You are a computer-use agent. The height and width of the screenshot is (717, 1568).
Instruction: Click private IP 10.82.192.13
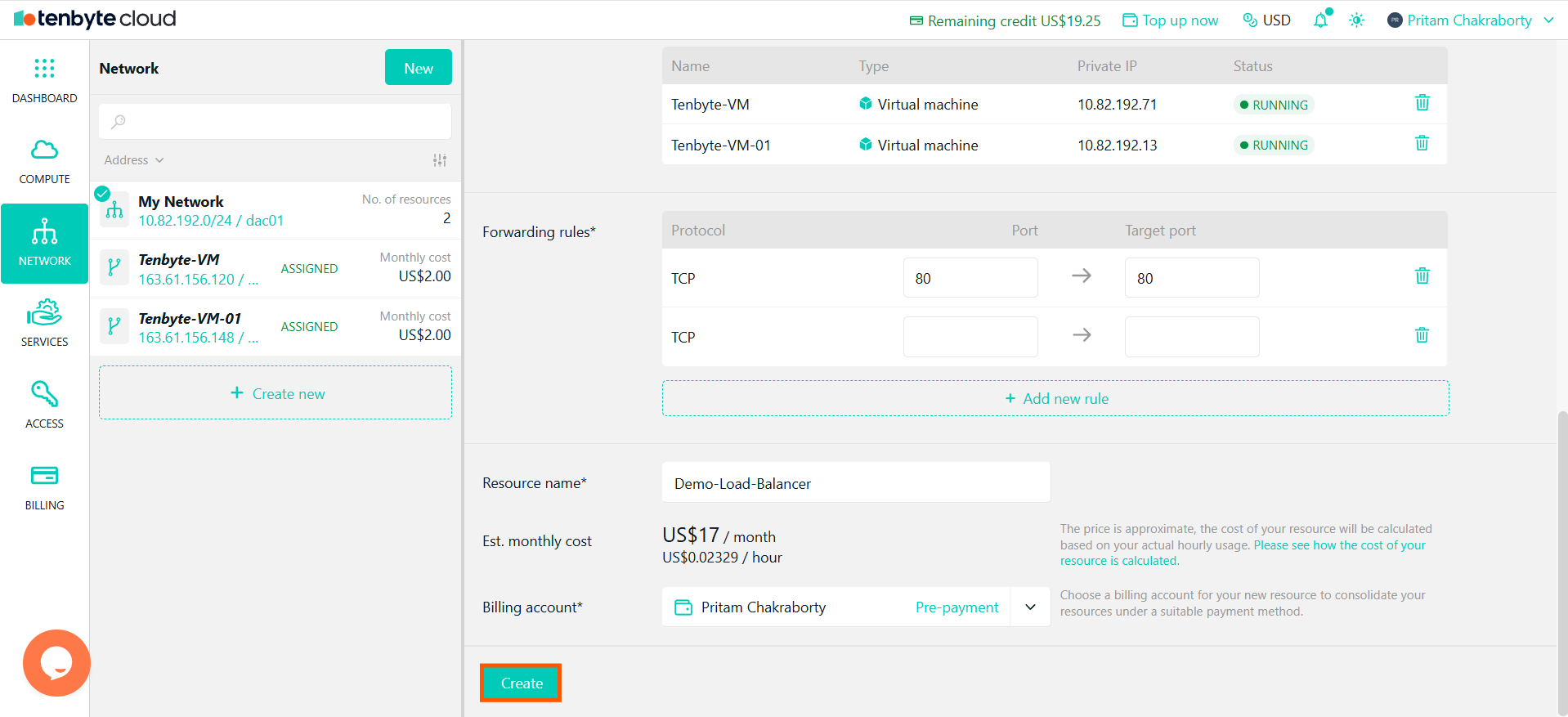pos(1117,146)
